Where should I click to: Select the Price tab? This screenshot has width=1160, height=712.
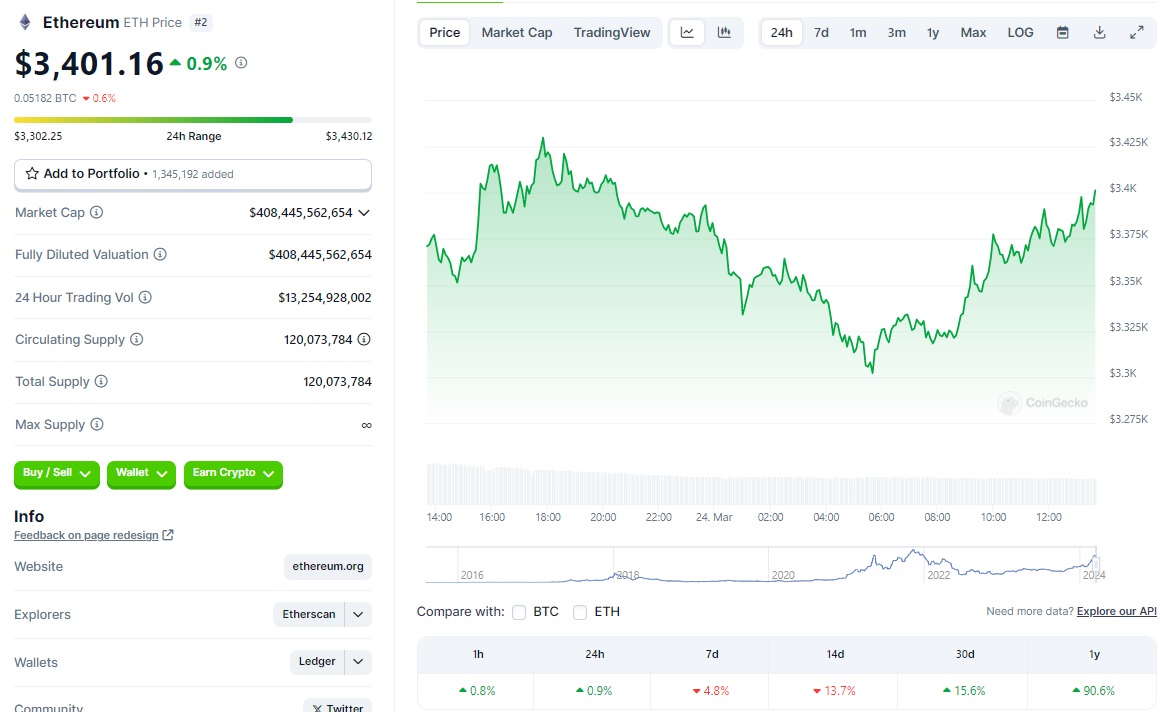445,33
